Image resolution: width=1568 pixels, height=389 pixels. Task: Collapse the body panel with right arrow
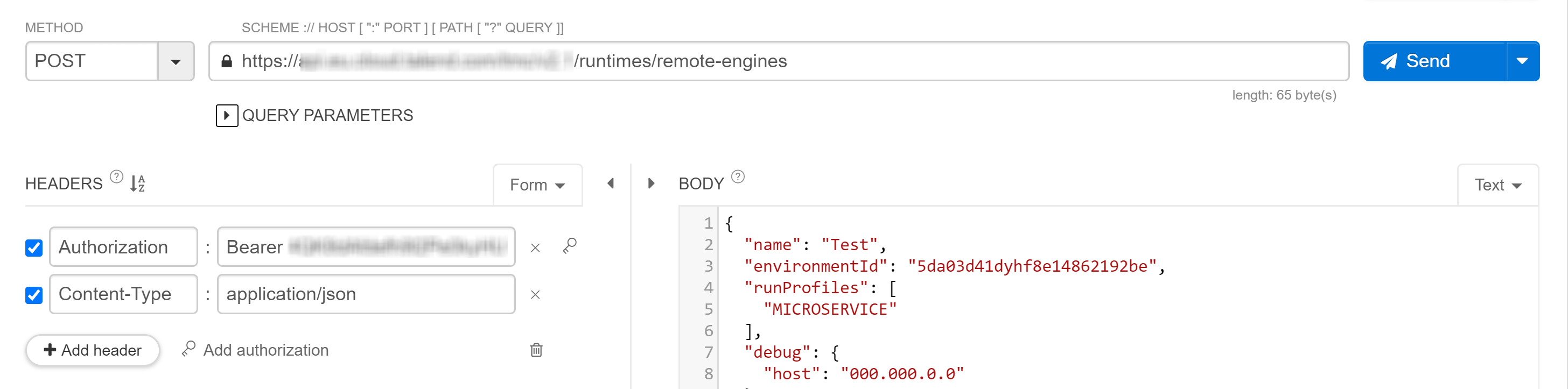pyautogui.click(x=652, y=183)
